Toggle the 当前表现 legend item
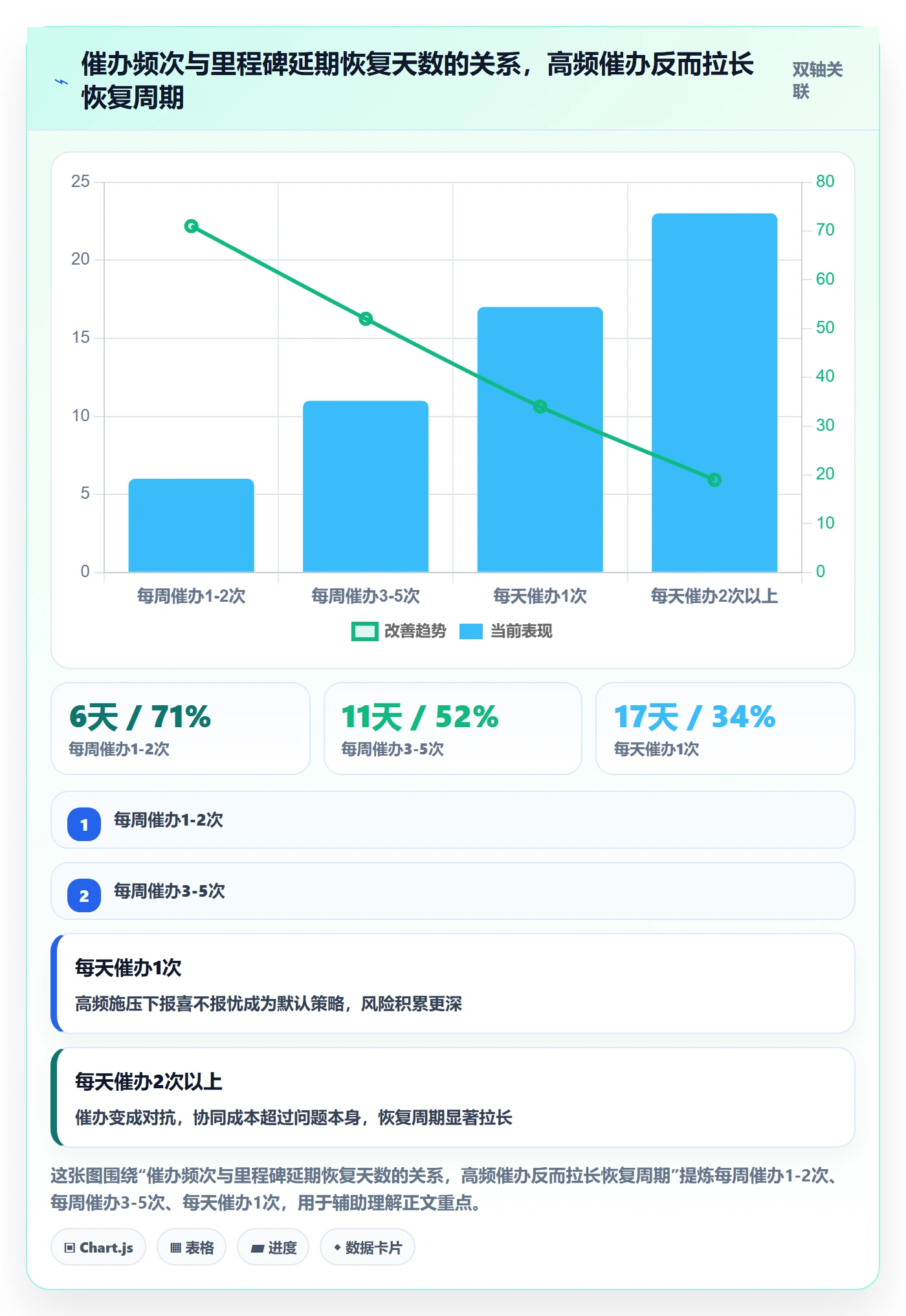The image size is (906, 1316). (x=505, y=631)
